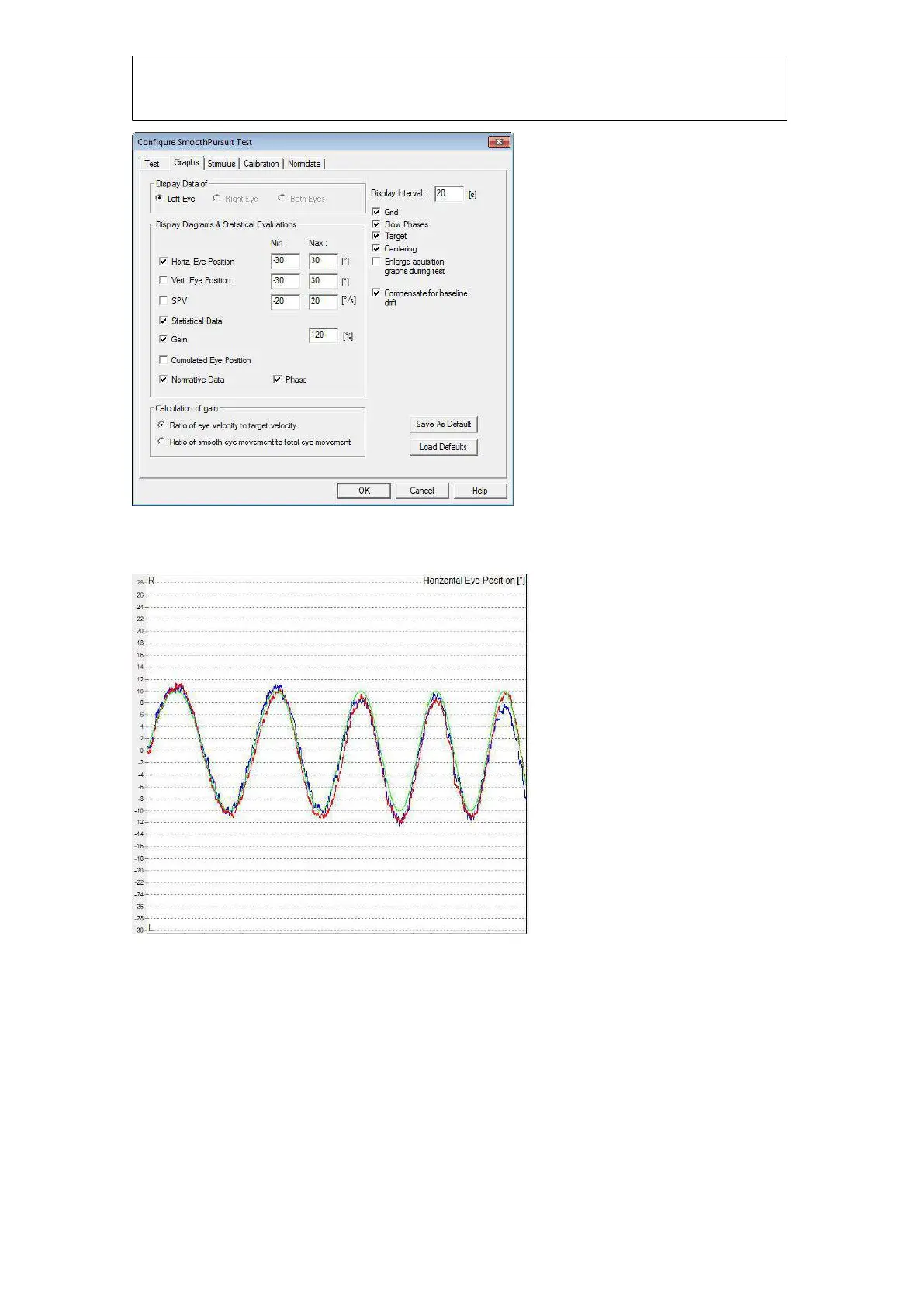Screen dimensions: 924x1307
Task: Click Load Defaults button
Action: tap(443, 447)
